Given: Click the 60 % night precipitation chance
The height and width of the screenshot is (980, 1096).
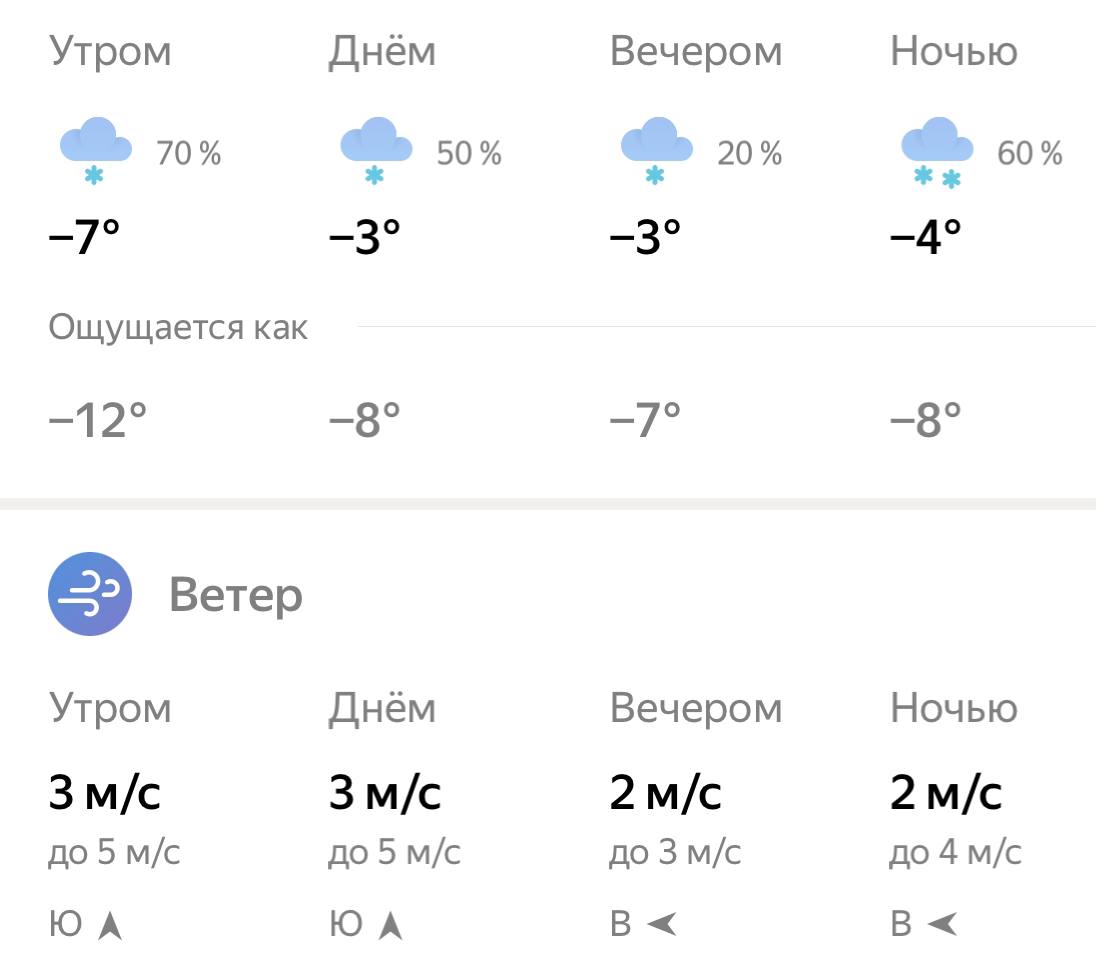Looking at the screenshot, I should 1029,154.
